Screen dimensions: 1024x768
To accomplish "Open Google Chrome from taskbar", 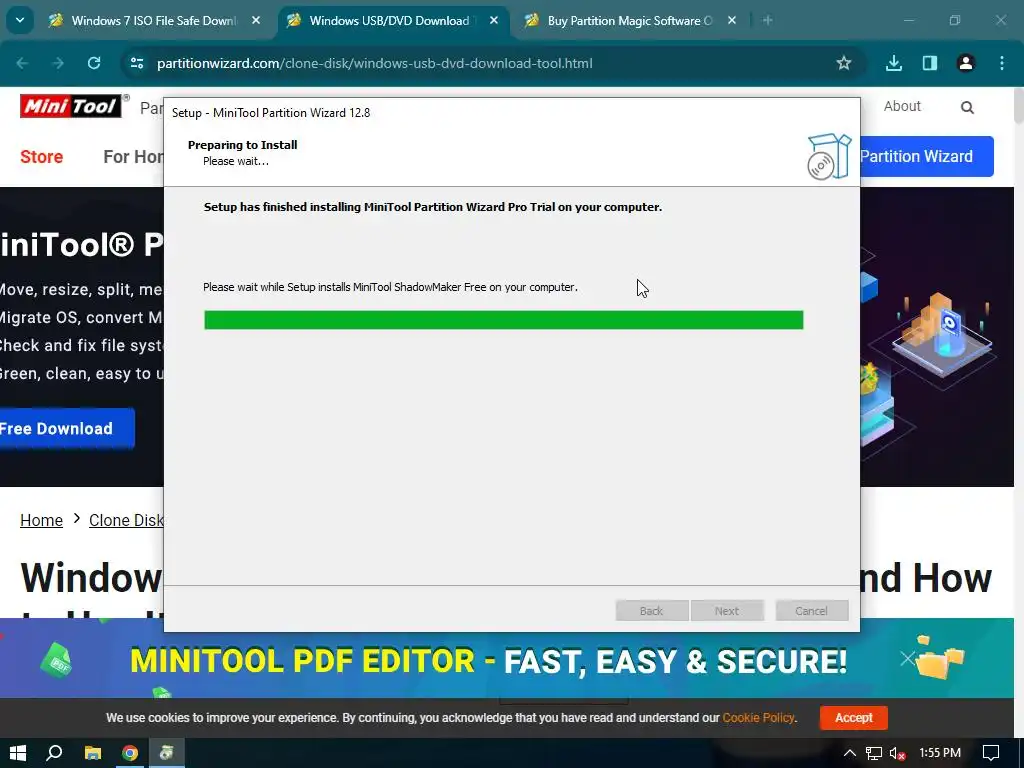I will point(130,753).
